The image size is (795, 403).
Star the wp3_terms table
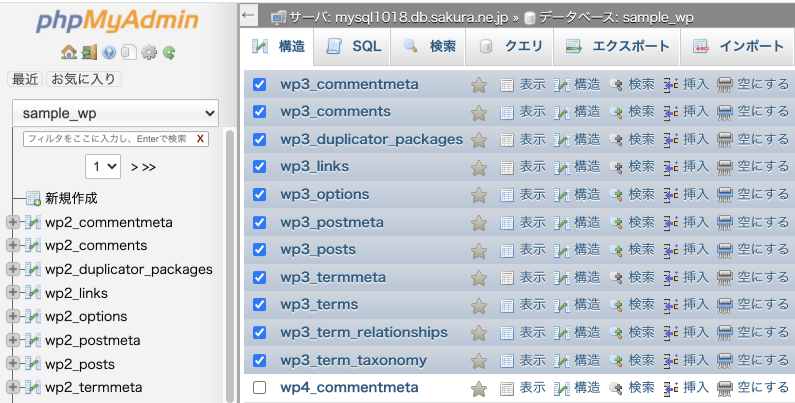479,306
